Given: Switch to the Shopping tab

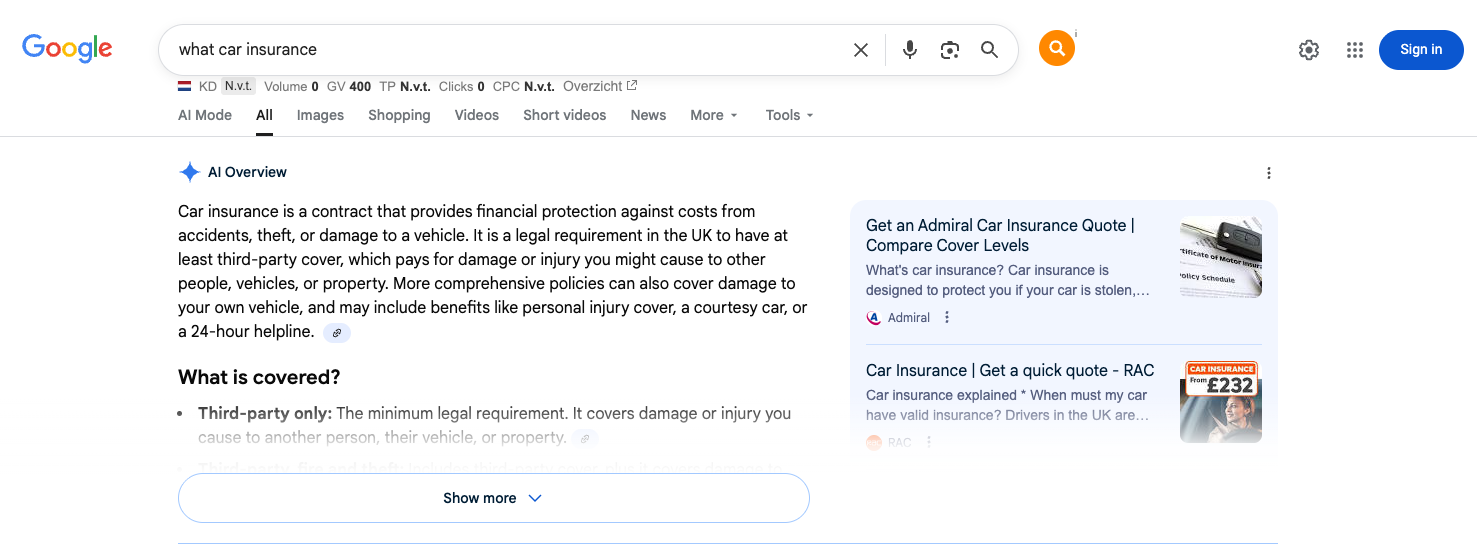Looking at the screenshot, I should tap(399, 115).
